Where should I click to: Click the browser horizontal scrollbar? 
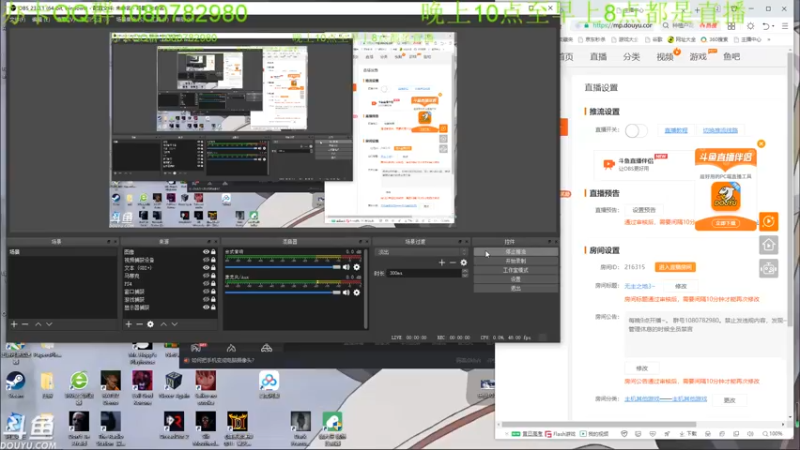(x=599, y=424)
